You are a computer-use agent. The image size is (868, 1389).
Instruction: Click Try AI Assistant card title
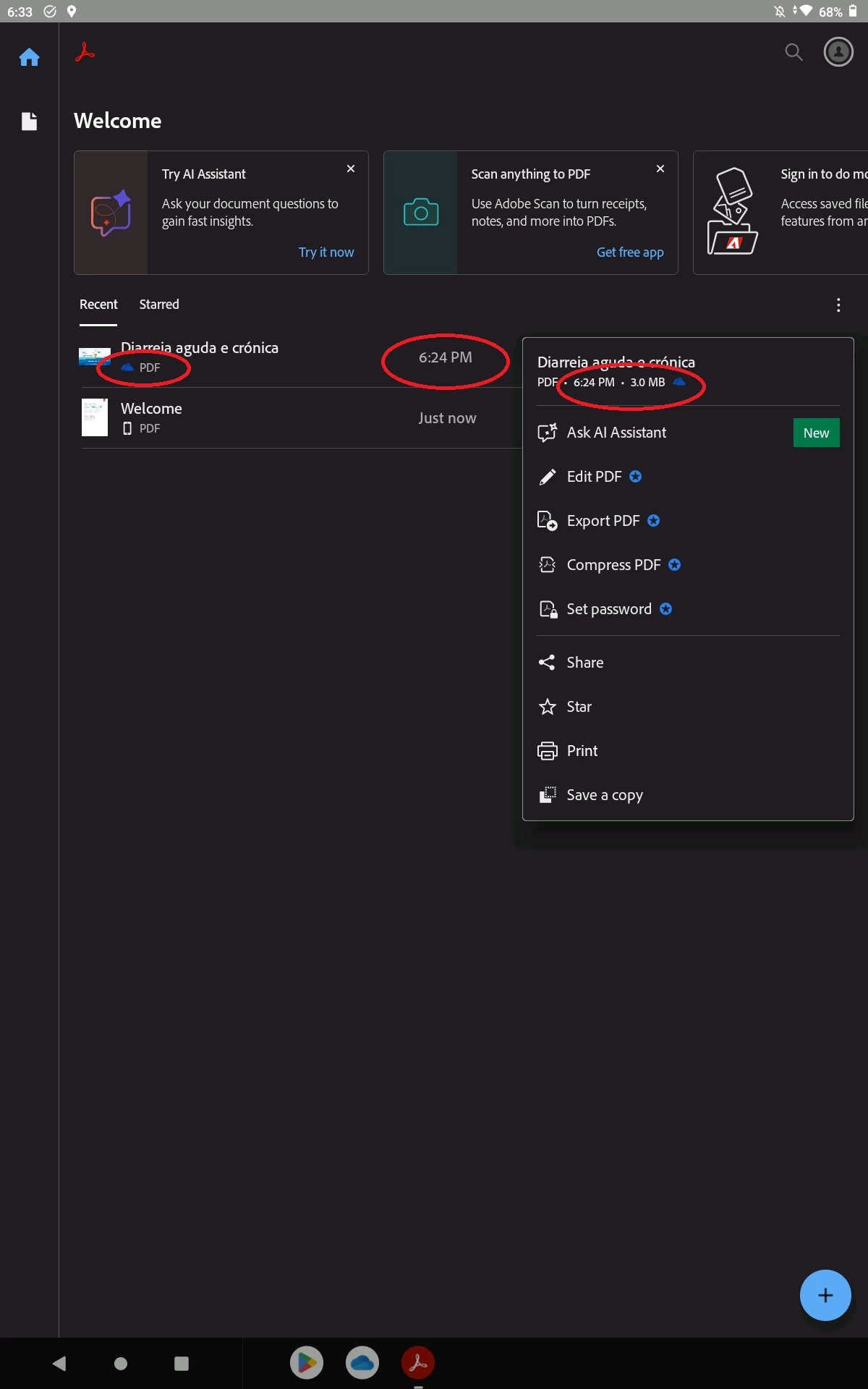point(204,174)
